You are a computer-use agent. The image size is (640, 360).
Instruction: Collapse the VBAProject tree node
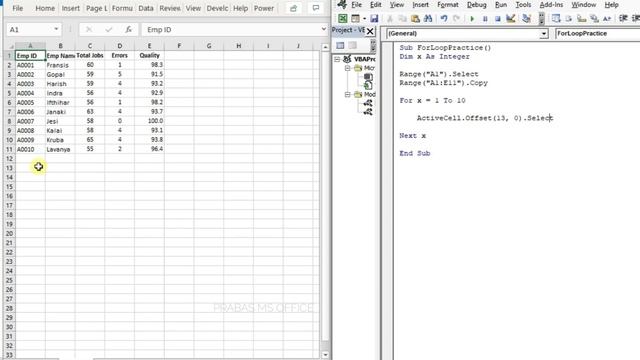[x=337, y=59]
